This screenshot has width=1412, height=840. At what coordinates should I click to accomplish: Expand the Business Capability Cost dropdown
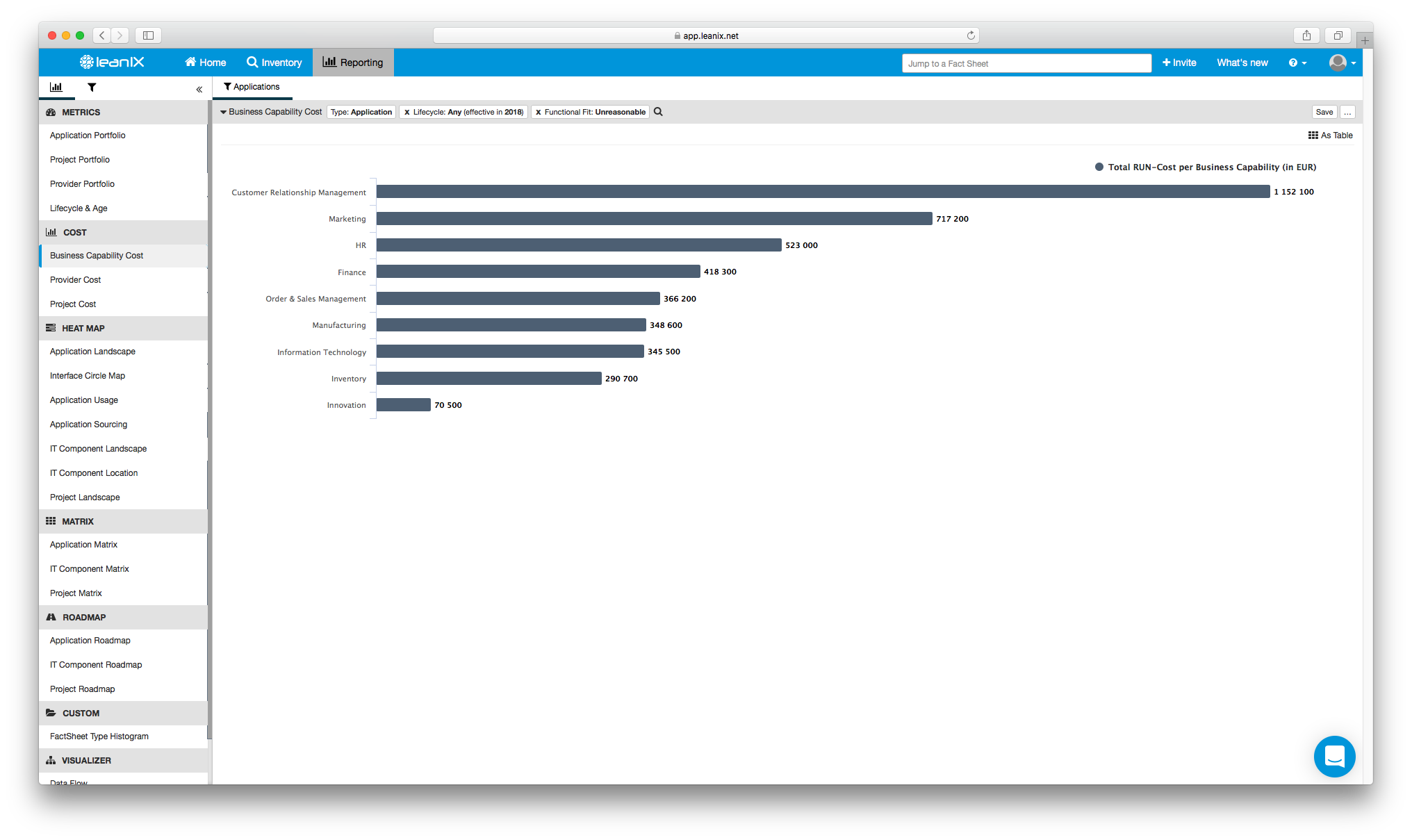pos(271,112)
